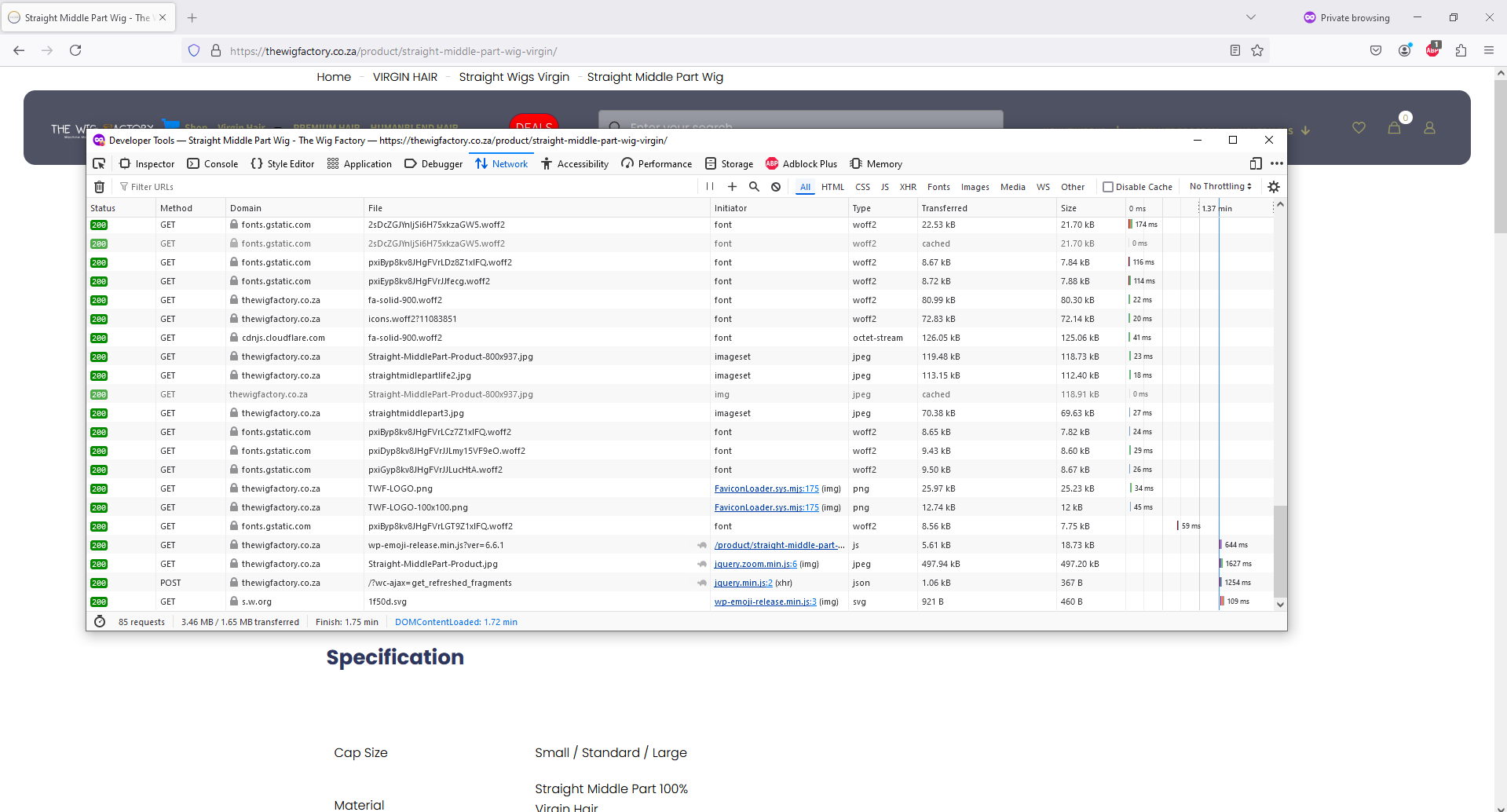1507x812 pixels.
Task: Select 1f50d.svg request row
Action: pos(680,602)
